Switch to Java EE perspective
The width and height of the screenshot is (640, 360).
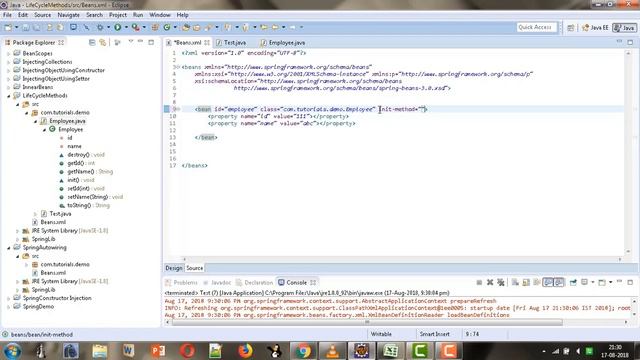(596, 27)
